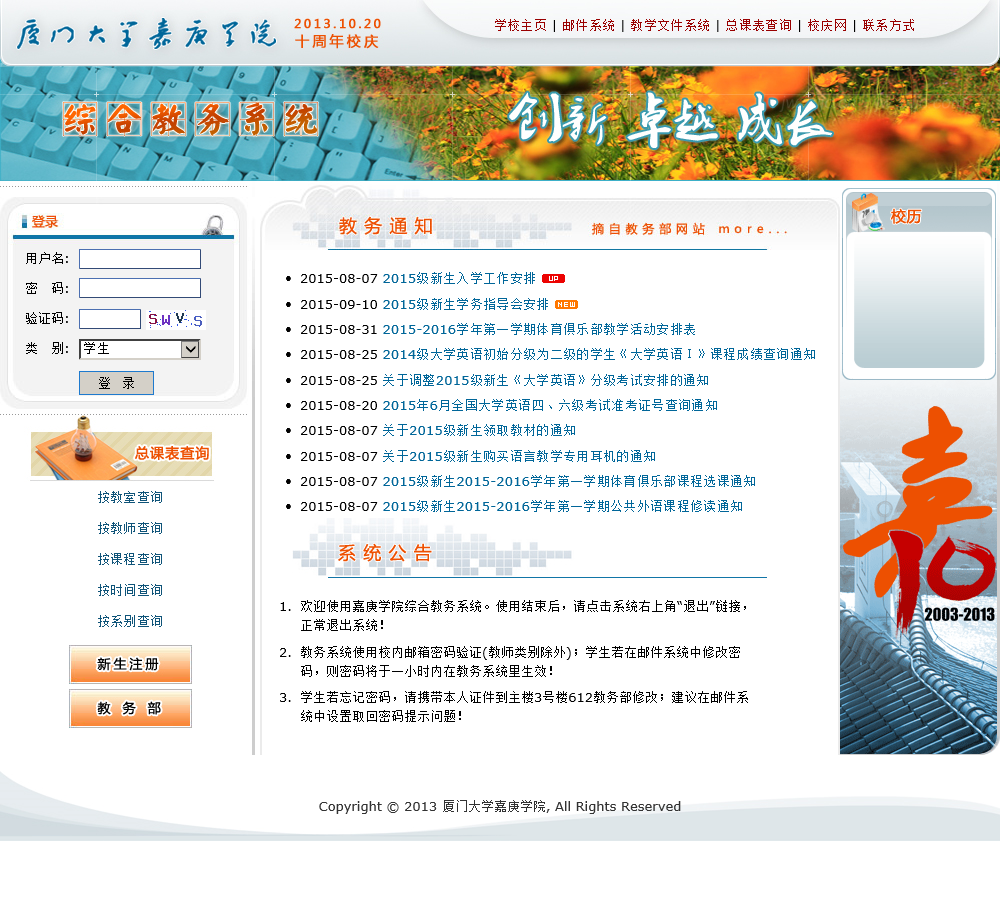Click the 摘自教务部网站 text

click(648, 229)
